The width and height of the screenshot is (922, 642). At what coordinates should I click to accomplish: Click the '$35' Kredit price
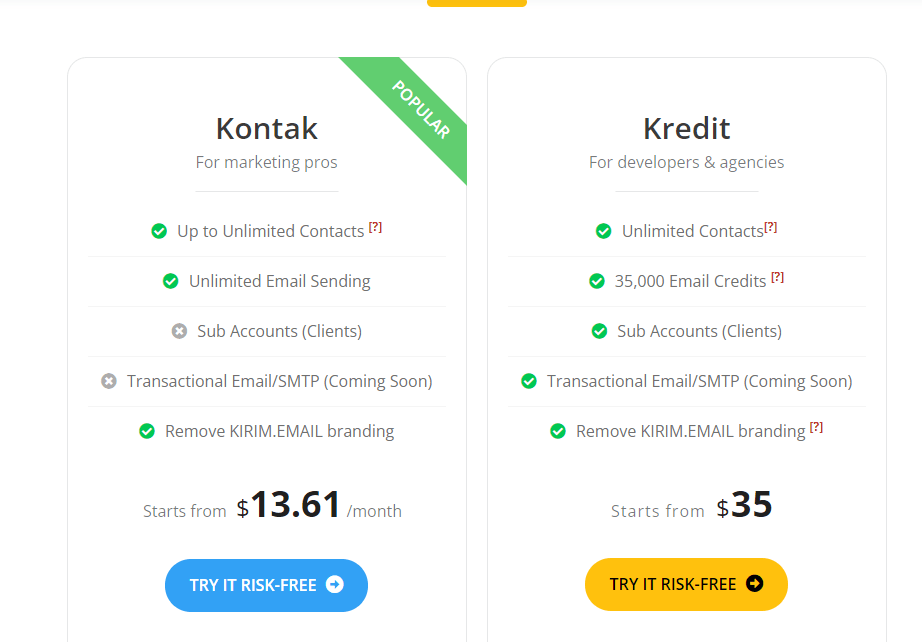(x=745, y=505)
